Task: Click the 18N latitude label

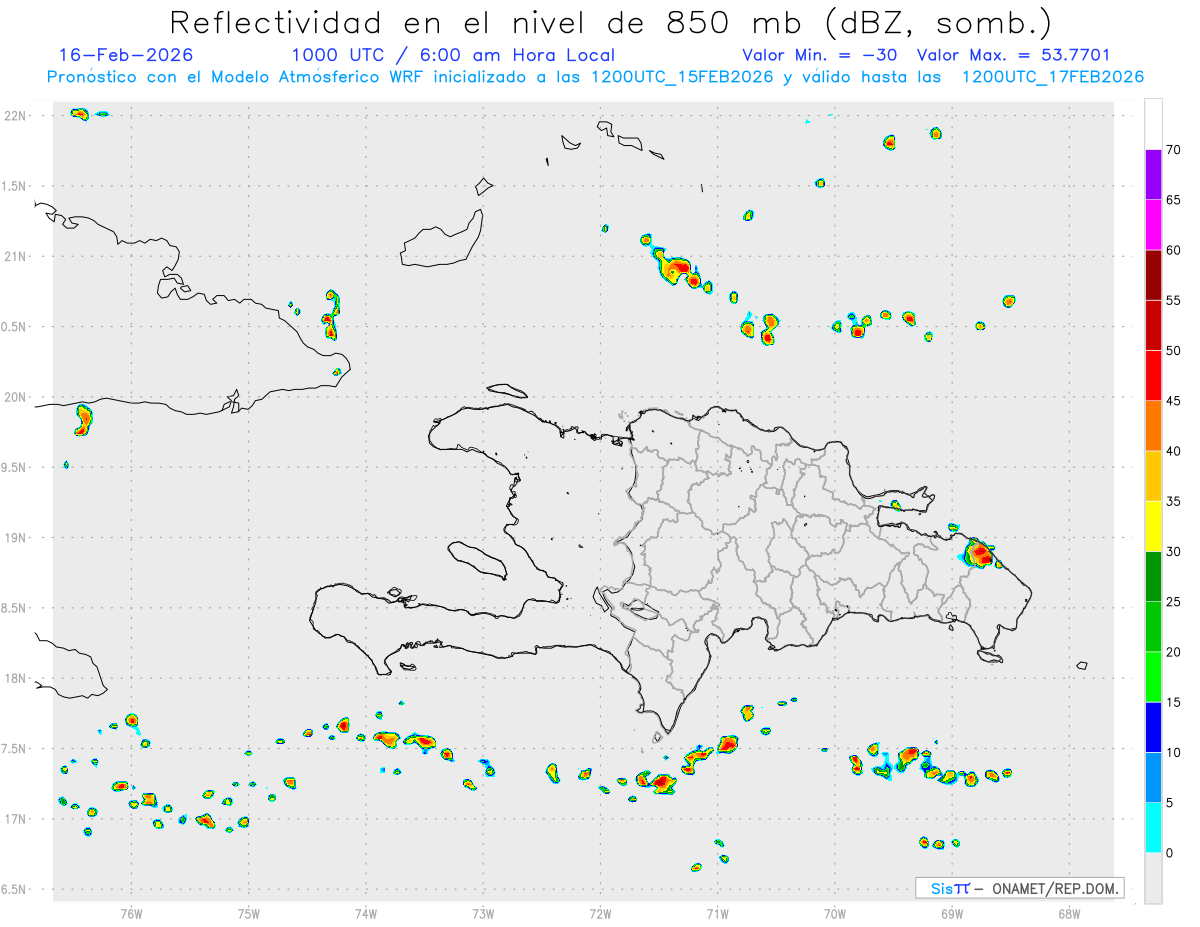Action: pyautogui.click(x=15, y=679)
